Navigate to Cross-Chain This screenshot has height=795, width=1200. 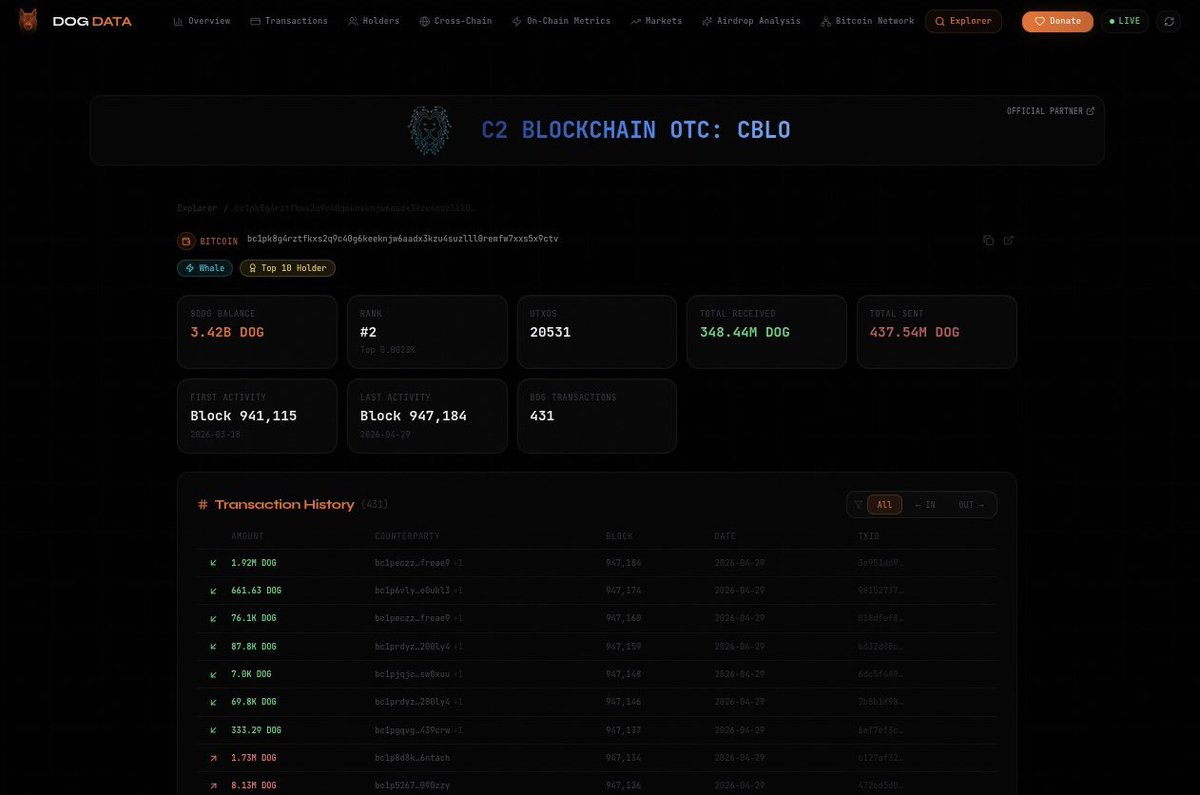pyautogui.click(x=456, y=21)
